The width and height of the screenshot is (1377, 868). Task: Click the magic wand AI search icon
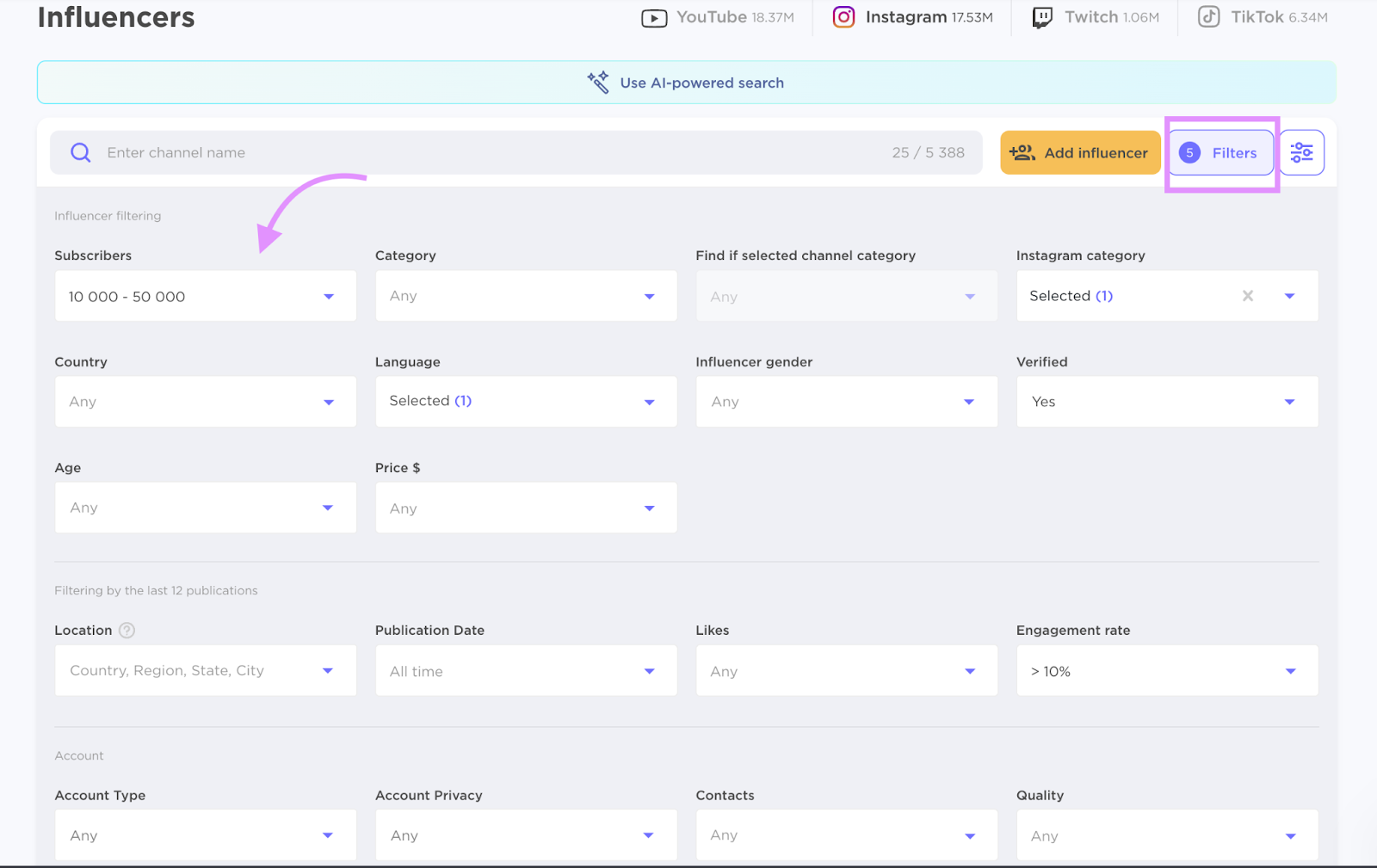pos(599,82)
